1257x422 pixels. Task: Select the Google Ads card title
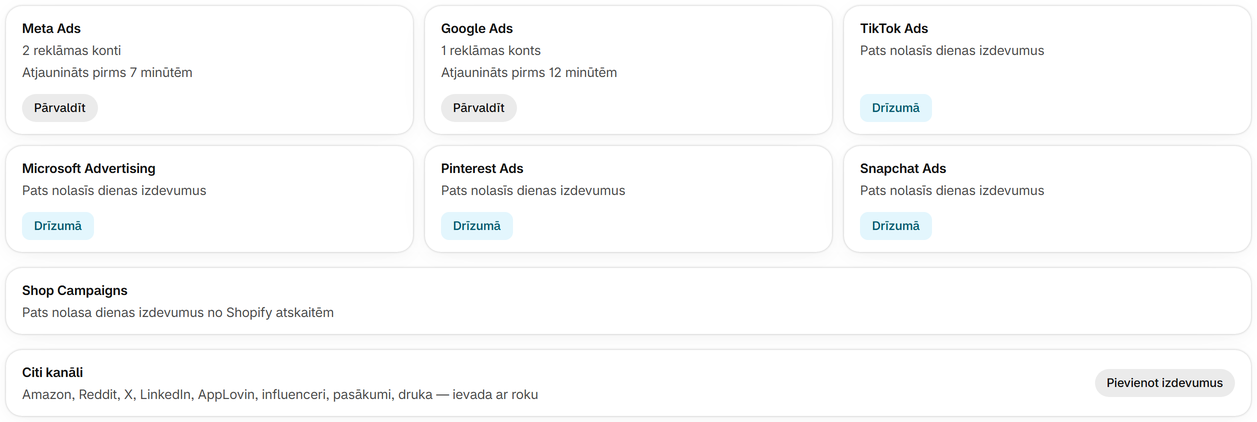pos(477,29)
